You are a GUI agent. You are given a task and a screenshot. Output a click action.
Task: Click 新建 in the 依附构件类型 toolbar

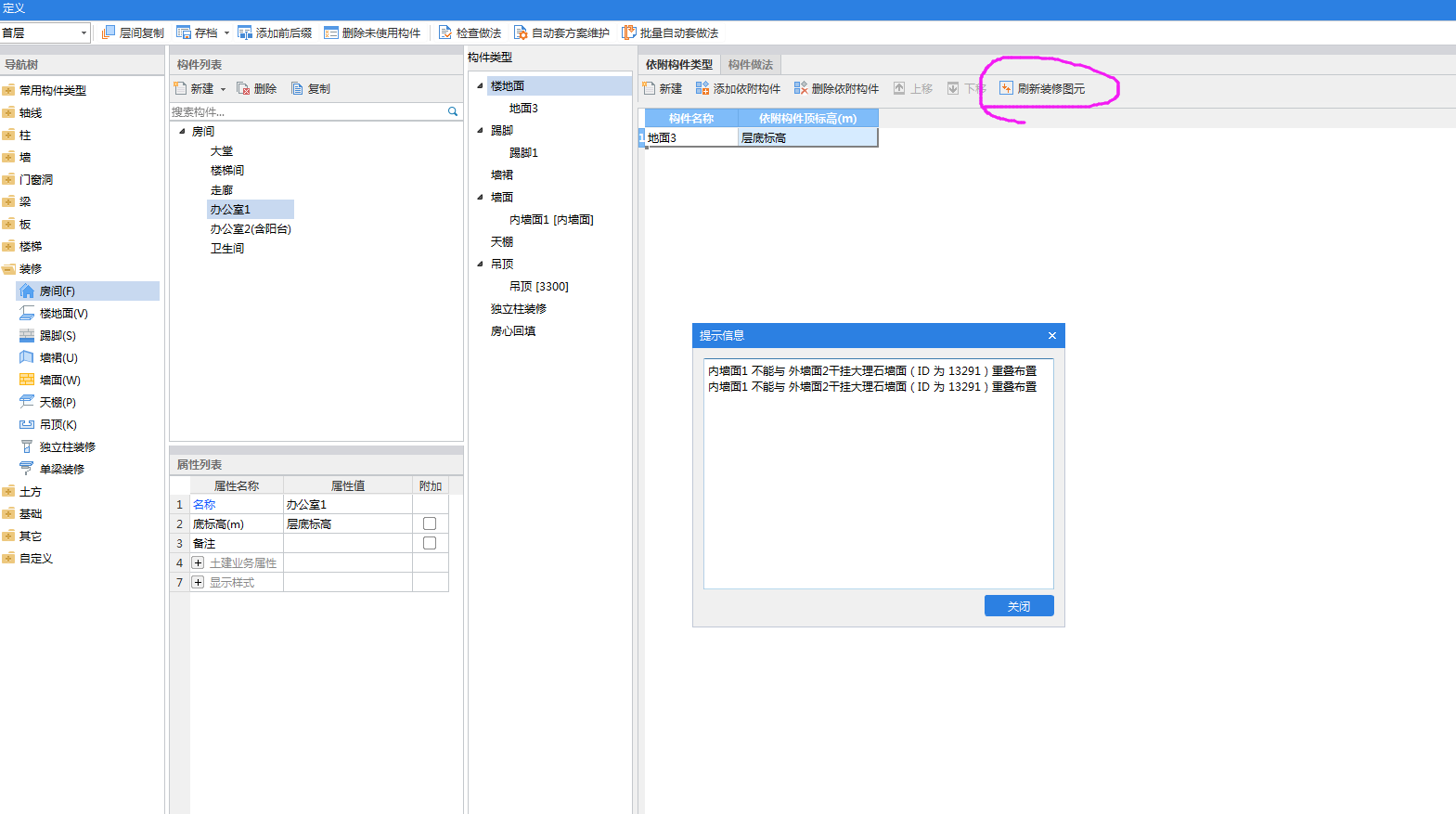663,88
